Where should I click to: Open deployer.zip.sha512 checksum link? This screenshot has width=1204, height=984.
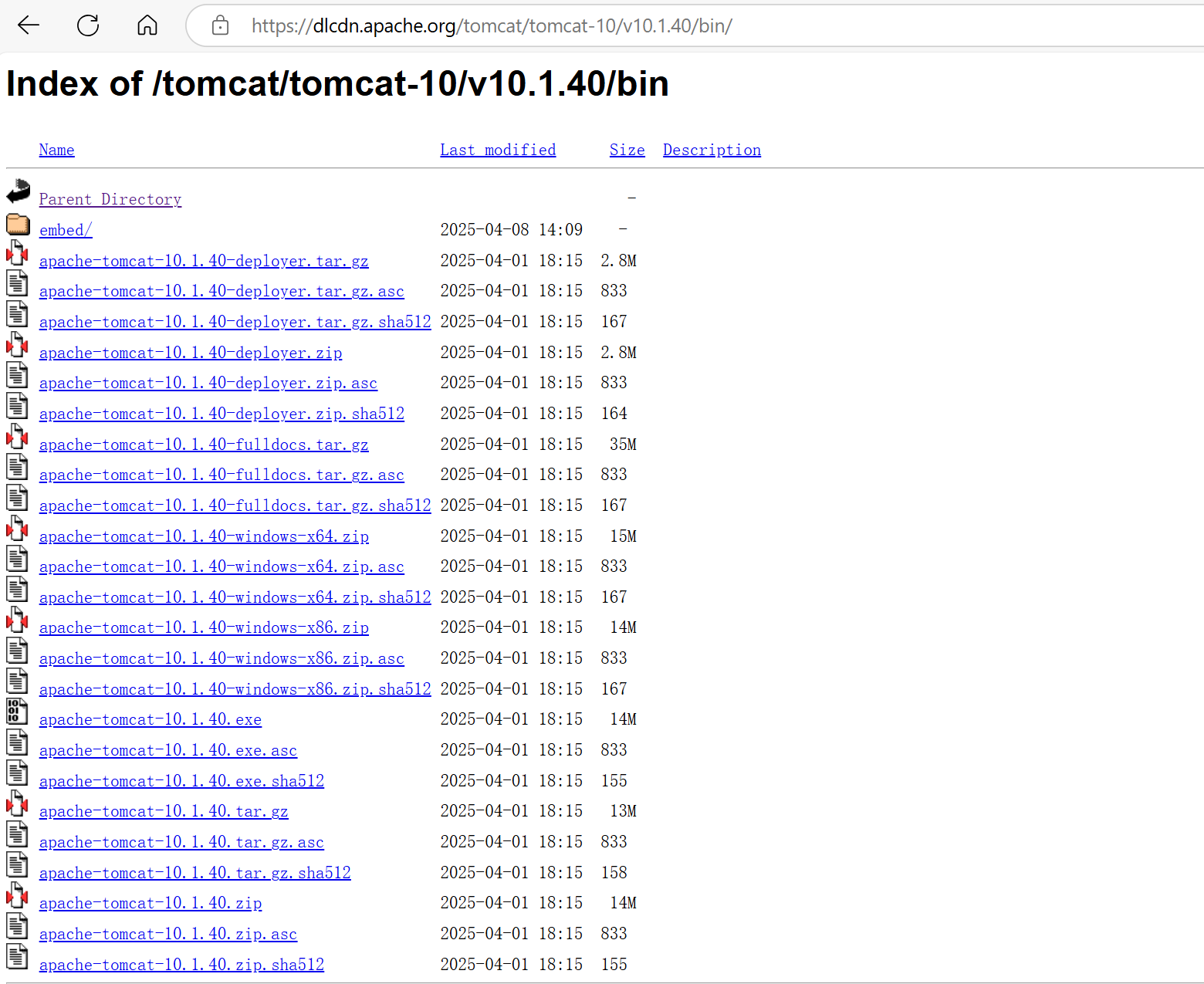(222, 414)
